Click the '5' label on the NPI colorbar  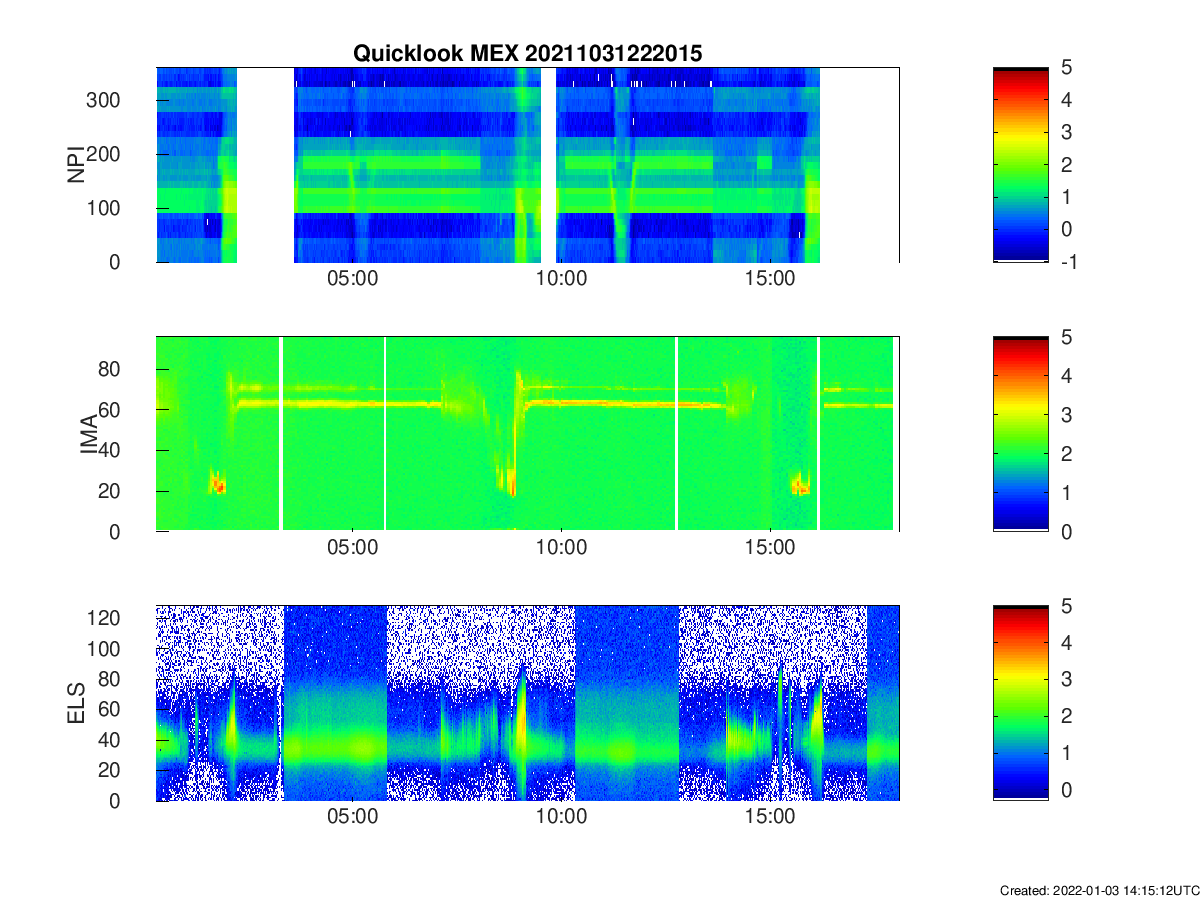point(1066,68)
